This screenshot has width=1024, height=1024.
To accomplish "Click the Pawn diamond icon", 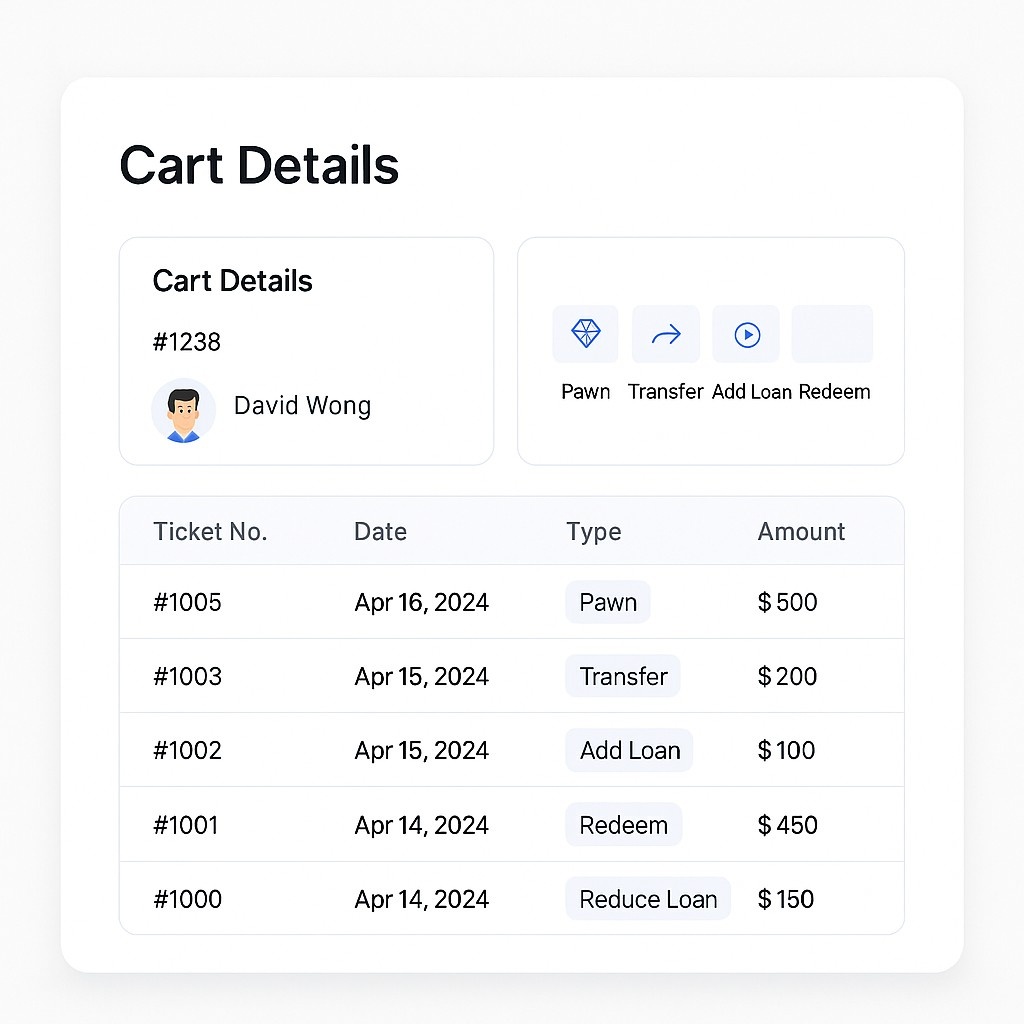I will point(585,334).
